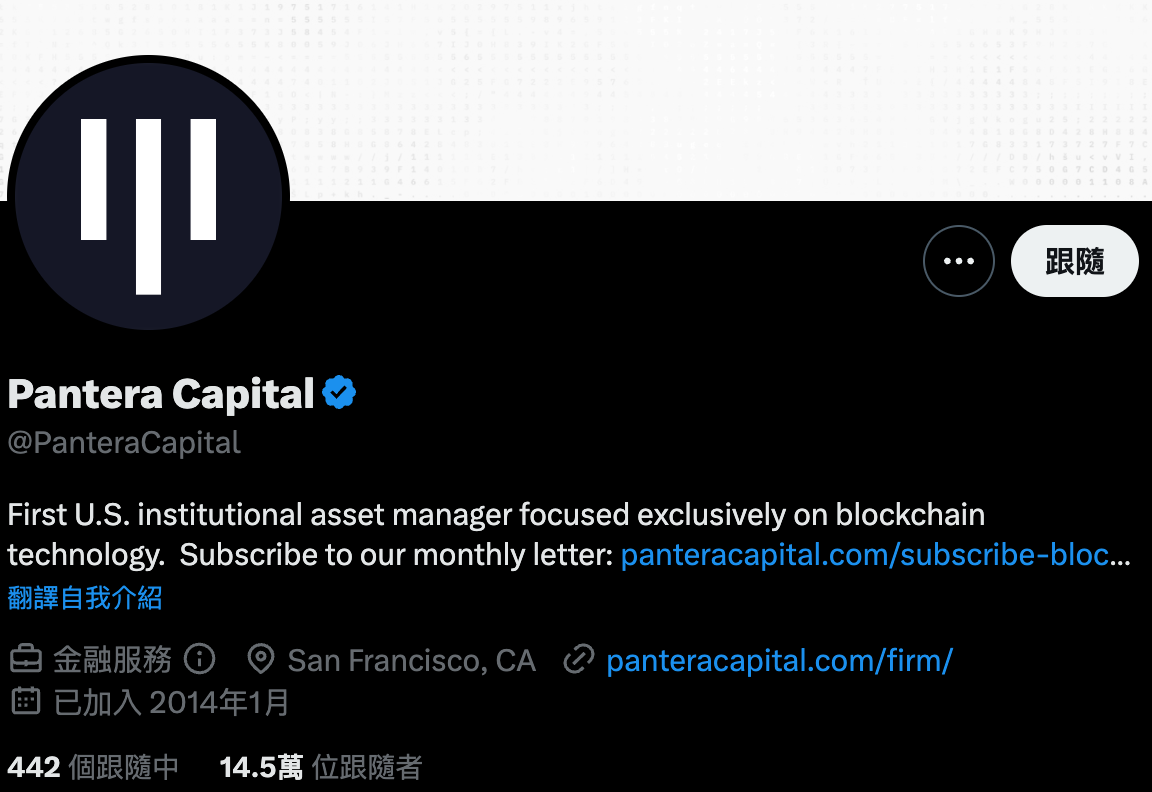Click the calendar joined-date icon
This screenshot has width=1152, height=792.
[25, 702]
